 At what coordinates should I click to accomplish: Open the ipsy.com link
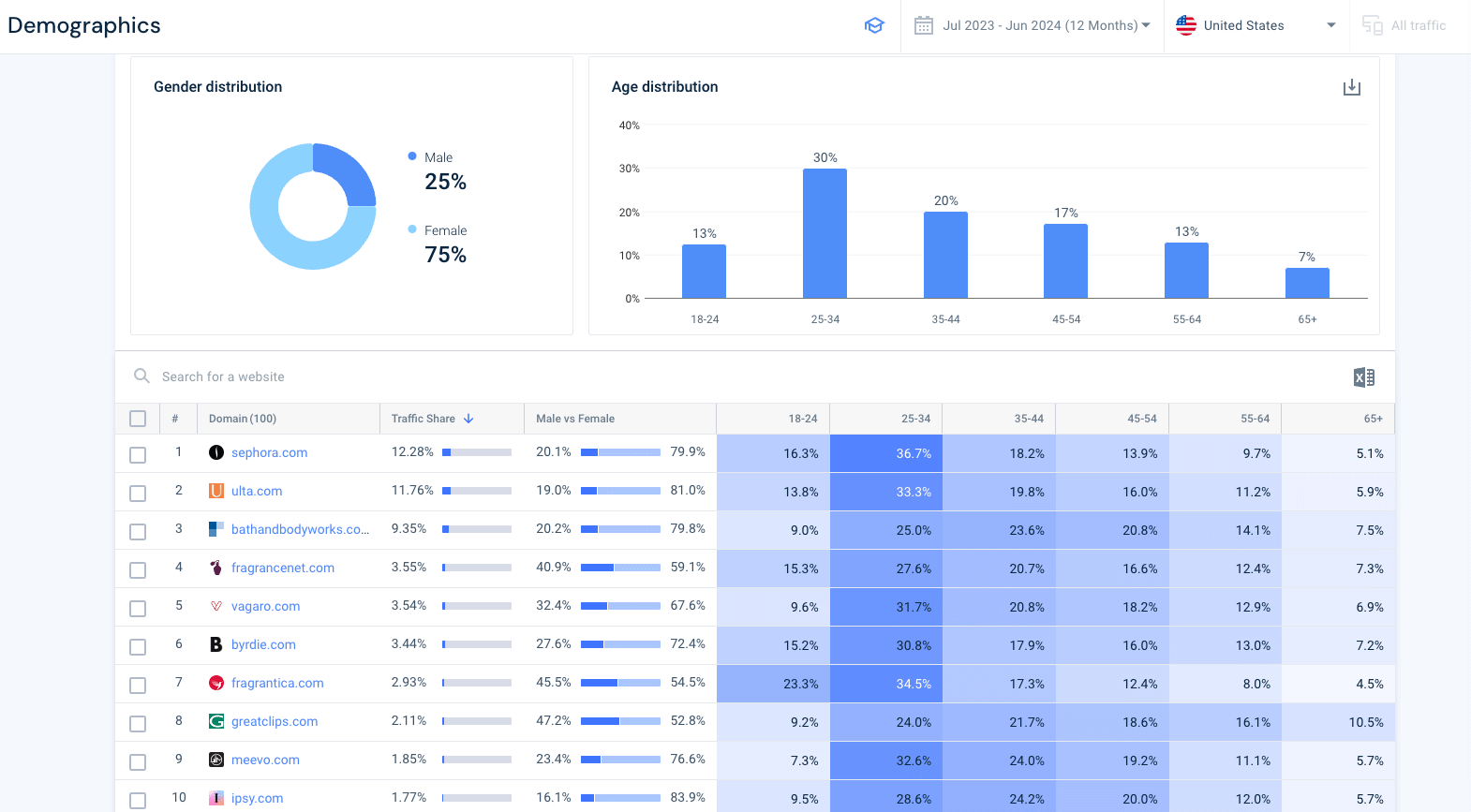[257, 798]
